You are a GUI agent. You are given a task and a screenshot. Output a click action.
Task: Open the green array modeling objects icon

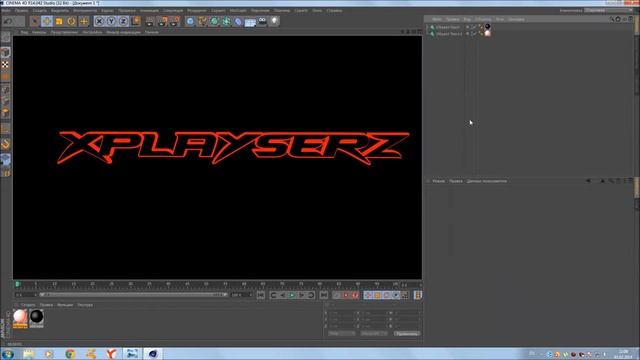pos(226,21)
